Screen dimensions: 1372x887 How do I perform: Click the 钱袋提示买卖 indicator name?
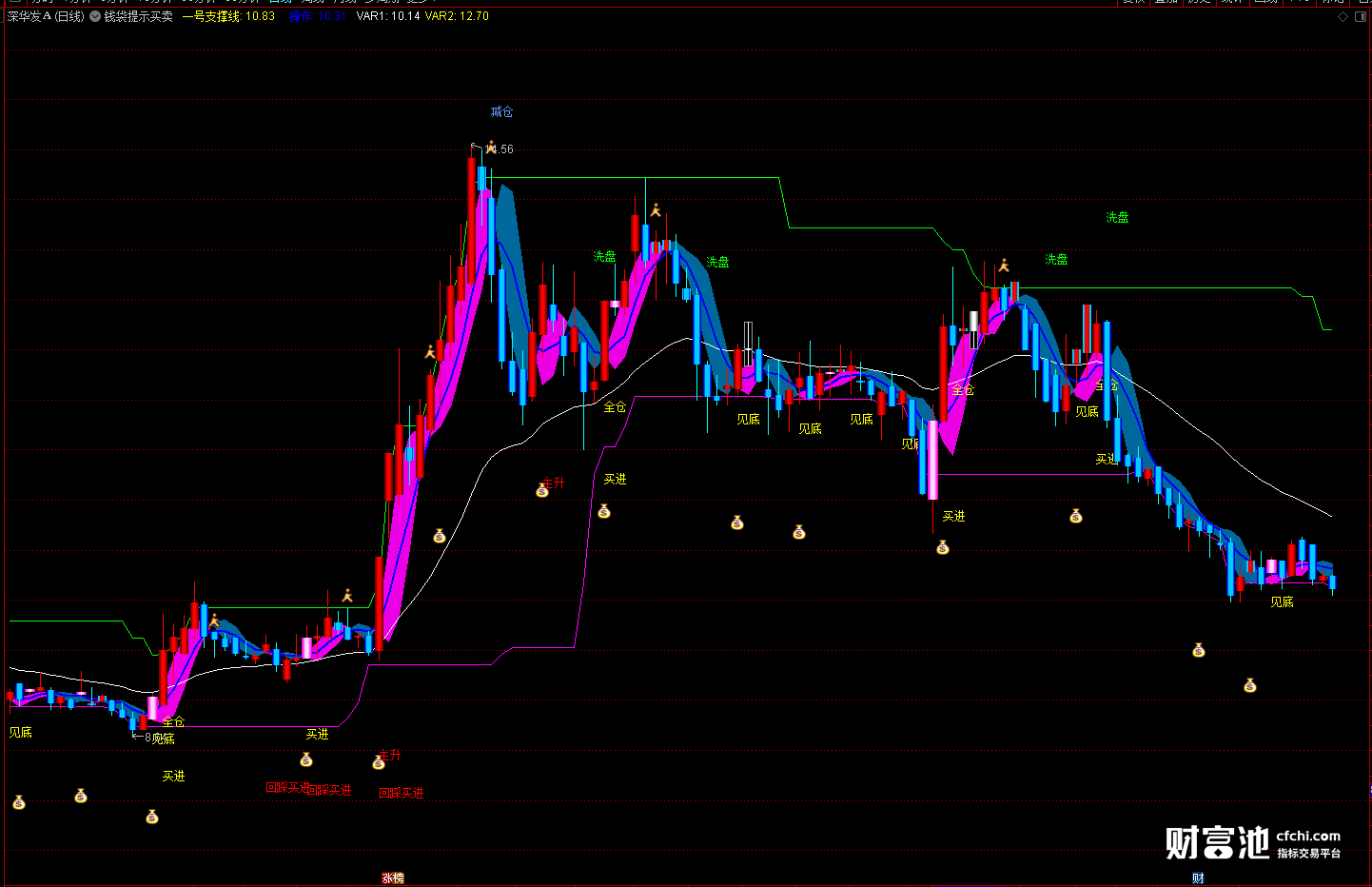(x=138, y=16)
